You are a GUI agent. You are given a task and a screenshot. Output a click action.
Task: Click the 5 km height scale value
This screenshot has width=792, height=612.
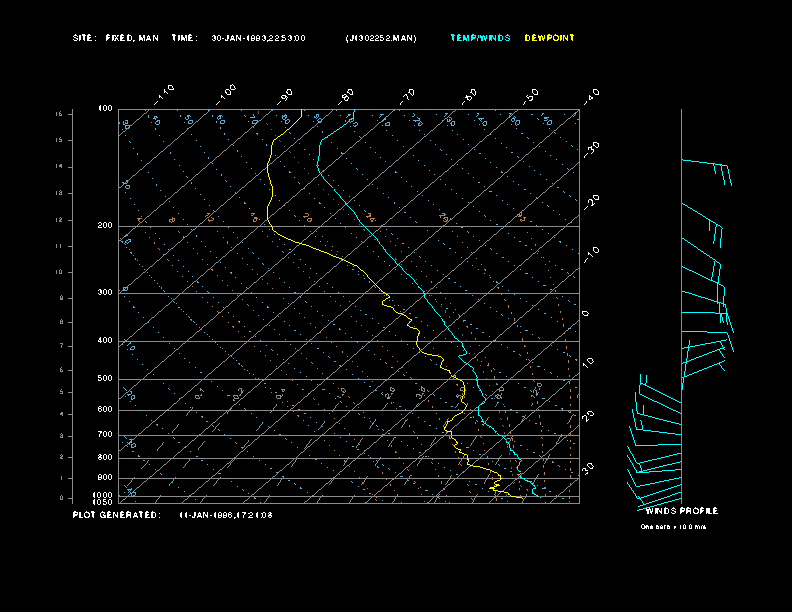pos(61,392)
